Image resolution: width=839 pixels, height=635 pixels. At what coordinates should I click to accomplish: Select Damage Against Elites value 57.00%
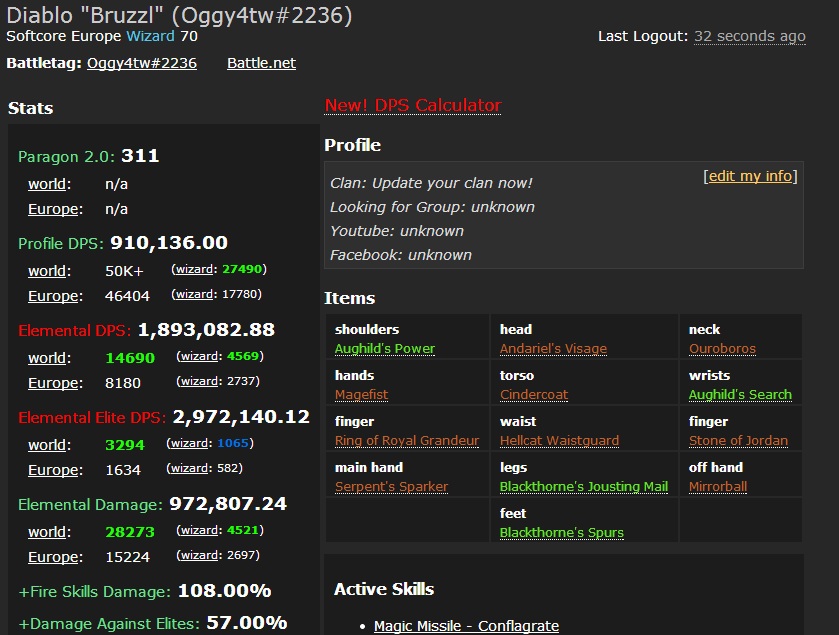[247, 623]
